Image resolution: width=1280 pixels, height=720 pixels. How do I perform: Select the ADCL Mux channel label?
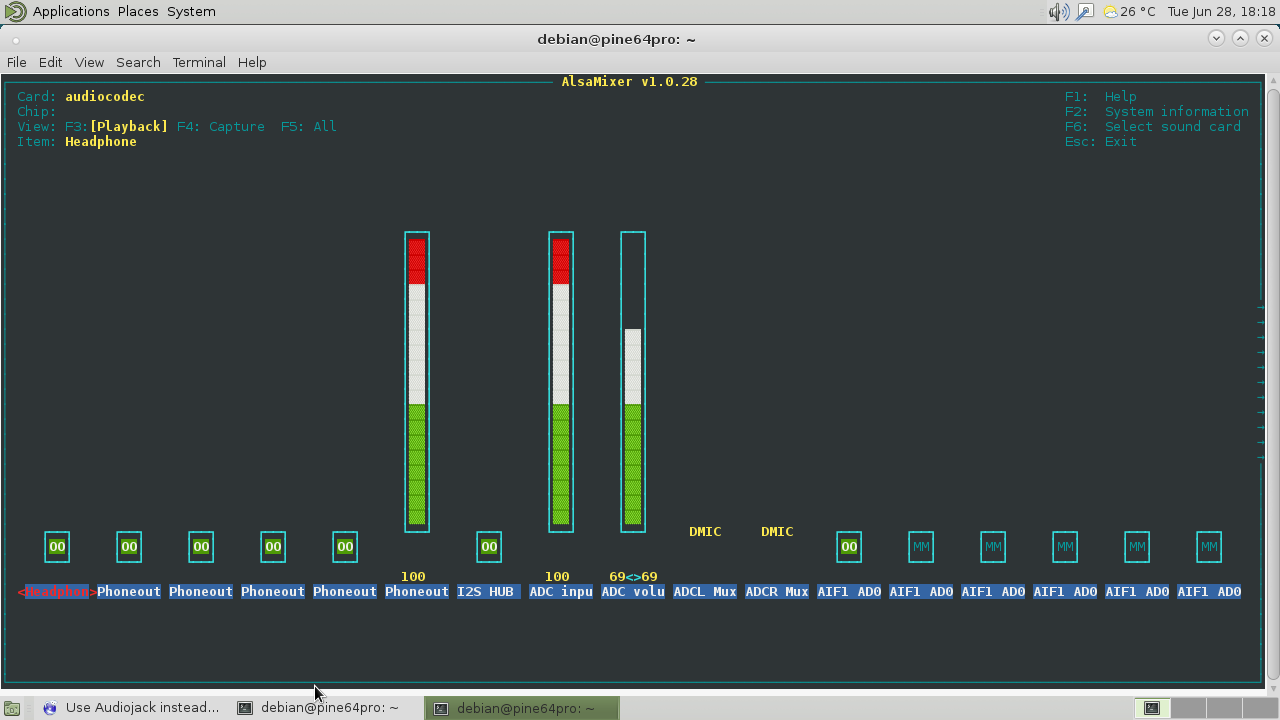705,592
